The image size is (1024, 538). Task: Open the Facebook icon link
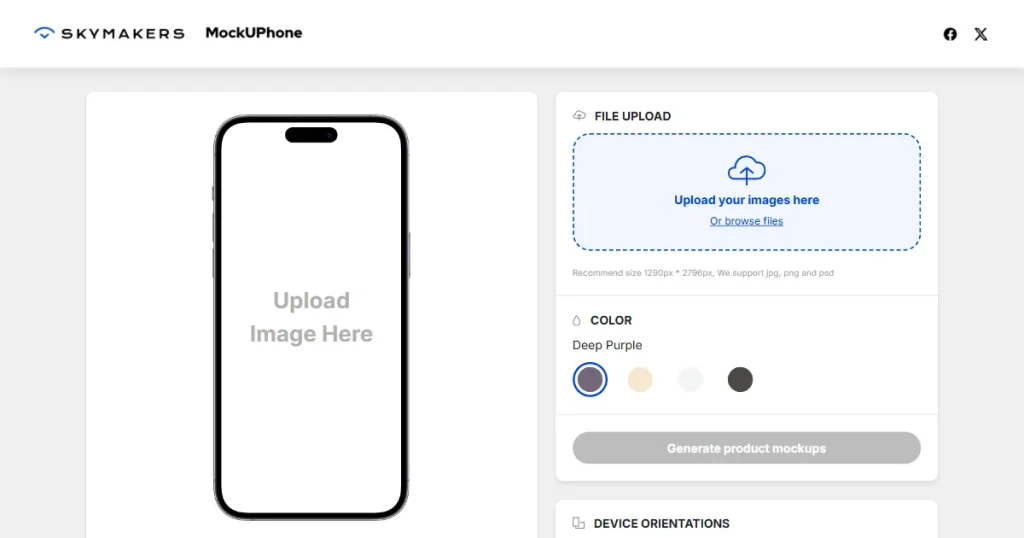click(950, 34)
